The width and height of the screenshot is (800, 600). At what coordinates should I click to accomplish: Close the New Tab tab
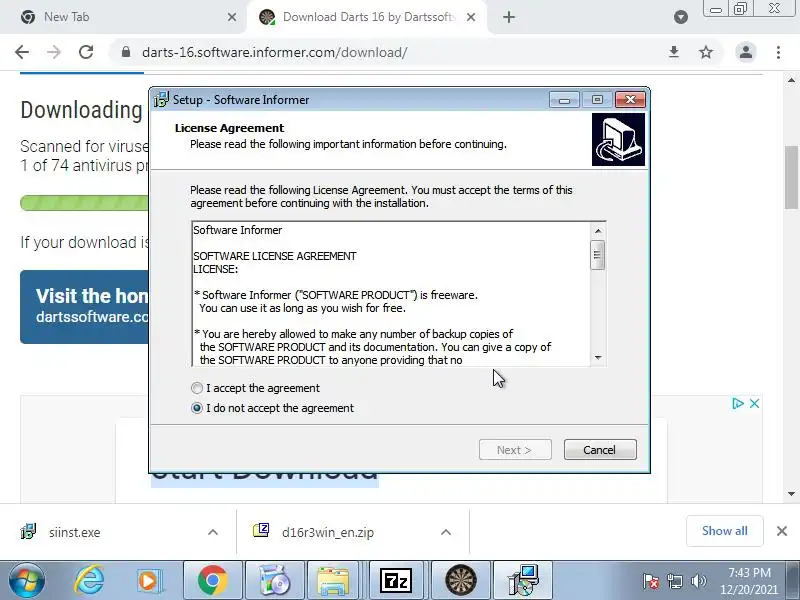pyautogui.click(x=232, y=17)
